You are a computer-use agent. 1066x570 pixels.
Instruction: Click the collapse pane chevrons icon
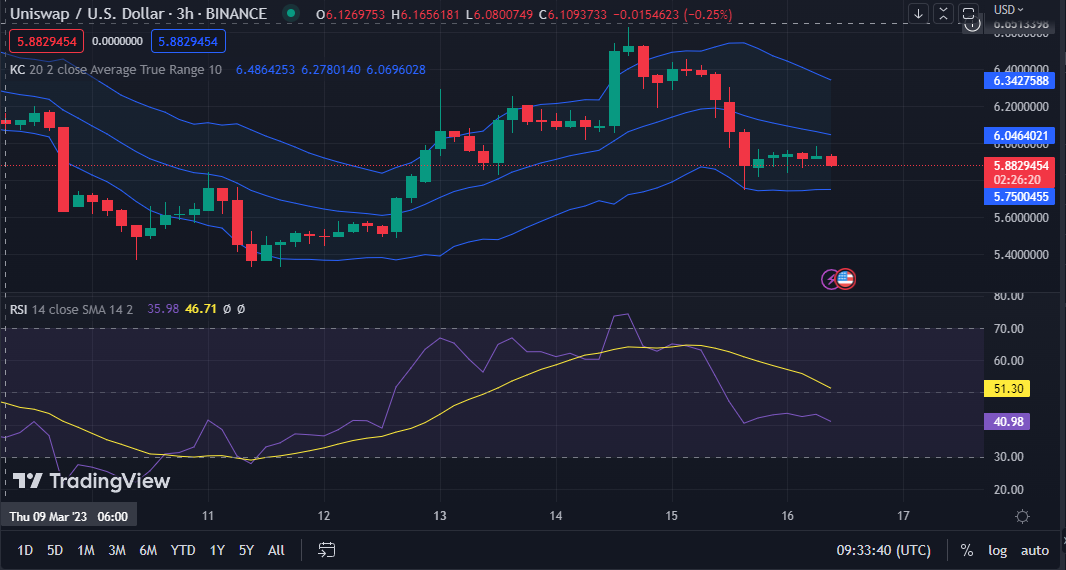943,13
